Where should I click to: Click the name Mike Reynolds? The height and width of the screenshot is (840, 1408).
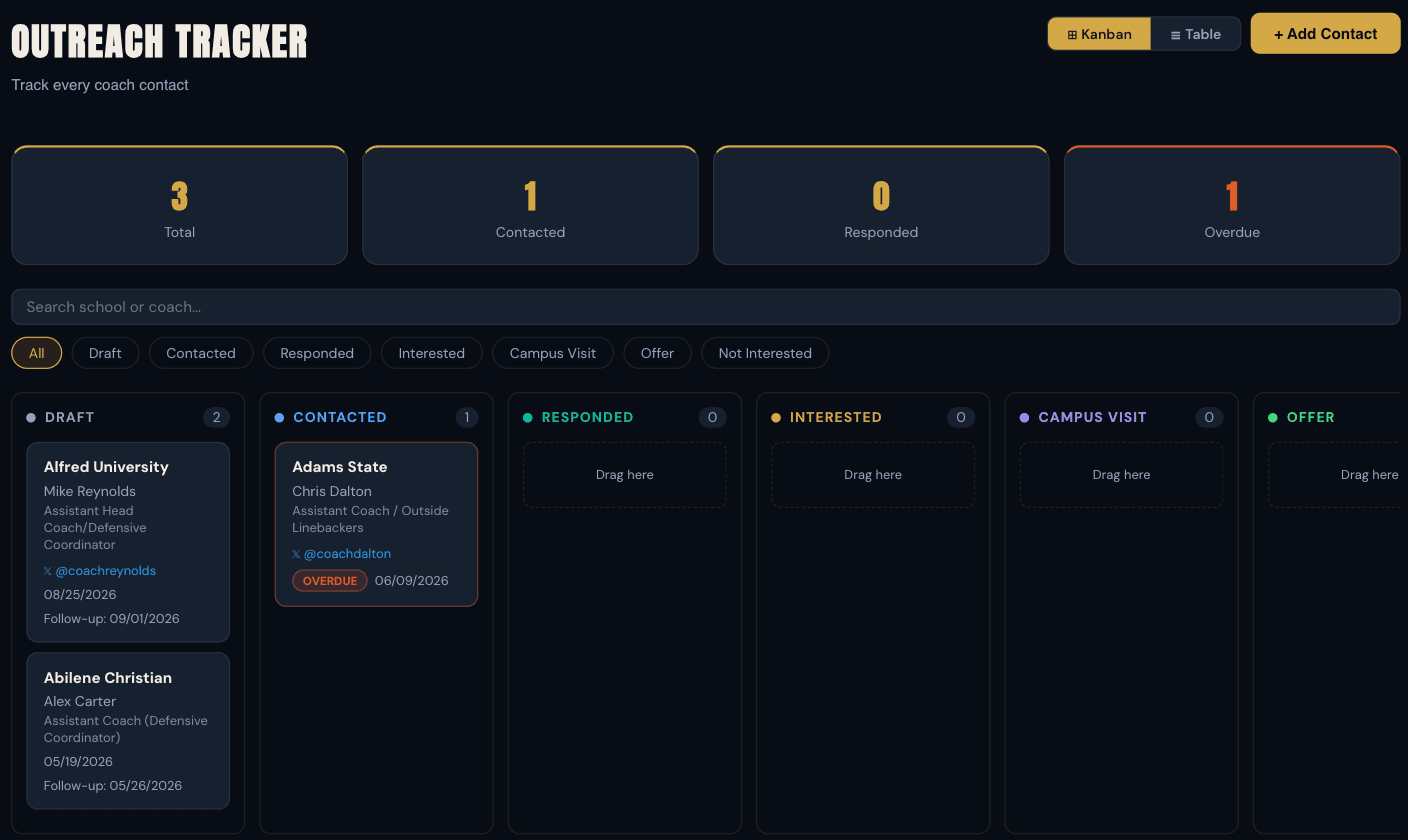pos(90,491)
